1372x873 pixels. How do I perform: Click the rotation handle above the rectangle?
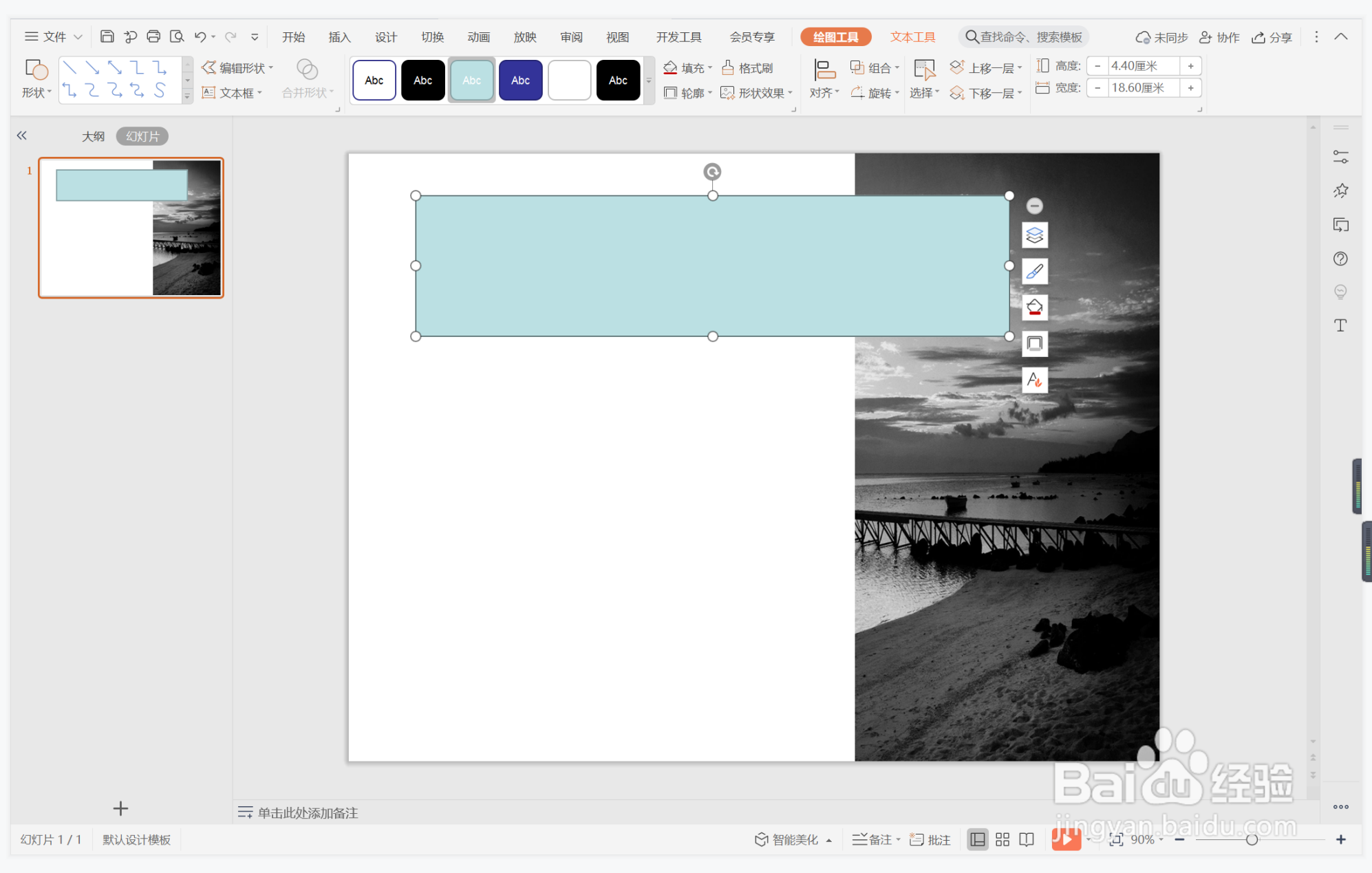[712, 171]
